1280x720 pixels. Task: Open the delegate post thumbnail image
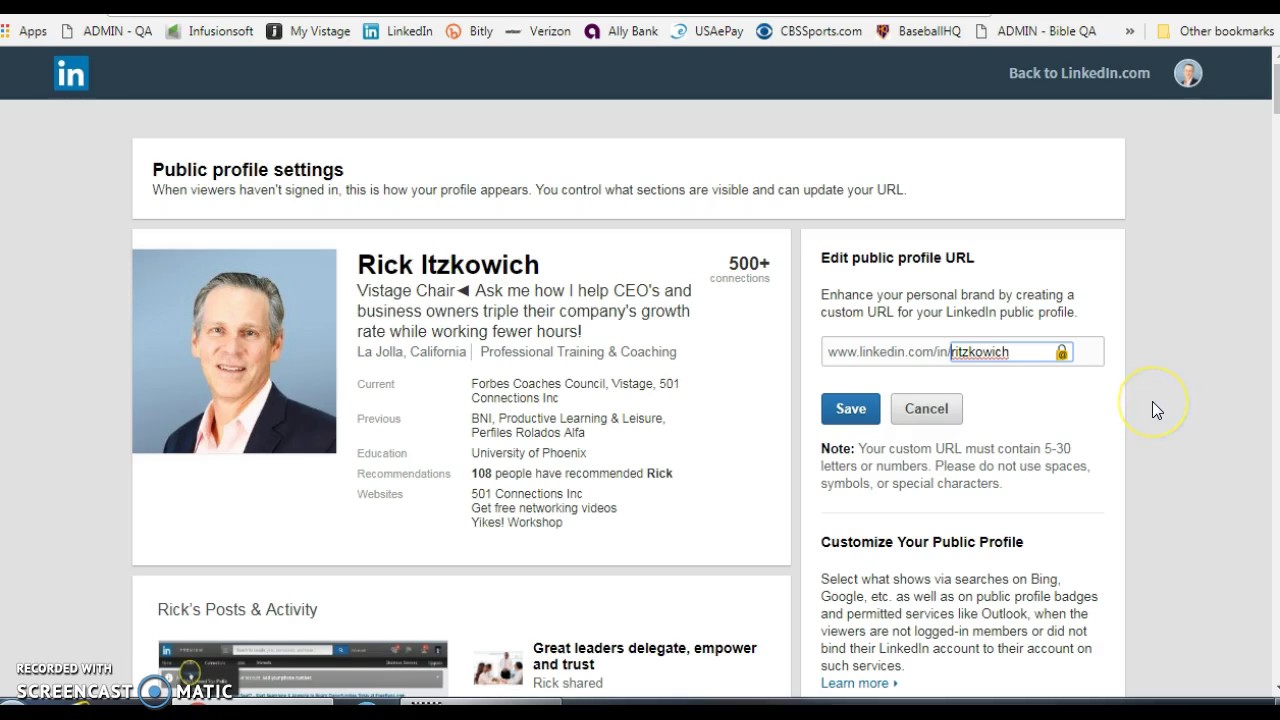(x=498, y=668)
